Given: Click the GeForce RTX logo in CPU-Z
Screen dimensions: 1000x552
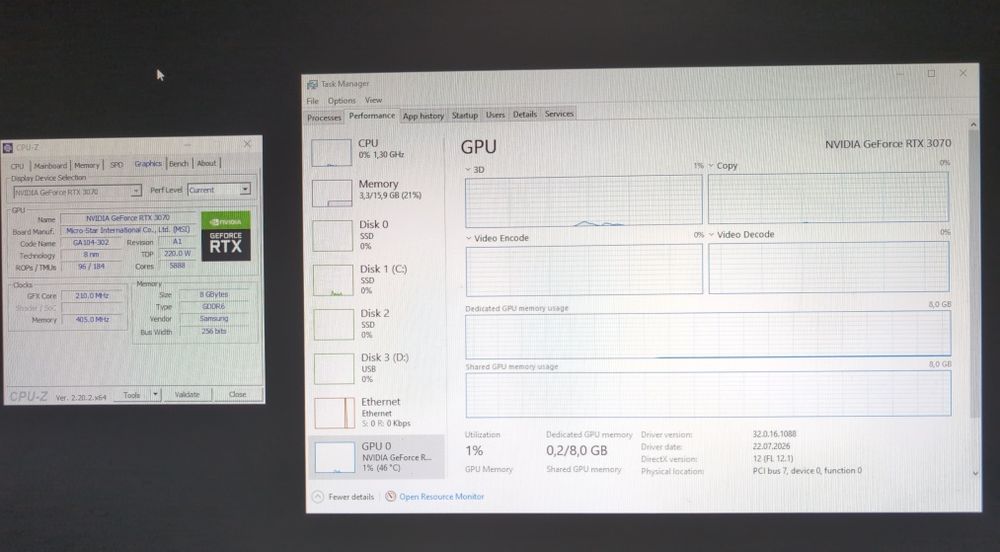Looking at the screenshot, I should [226, 236].
